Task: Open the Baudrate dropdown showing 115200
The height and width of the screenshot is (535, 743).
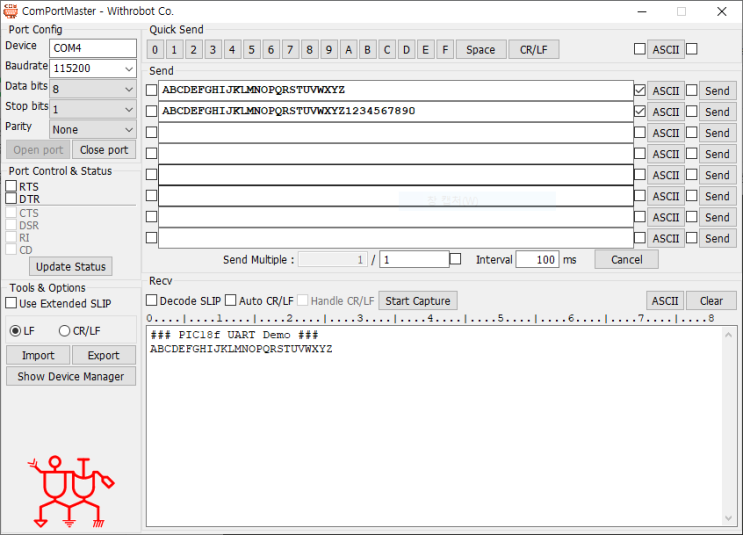Action: (93, 68)
